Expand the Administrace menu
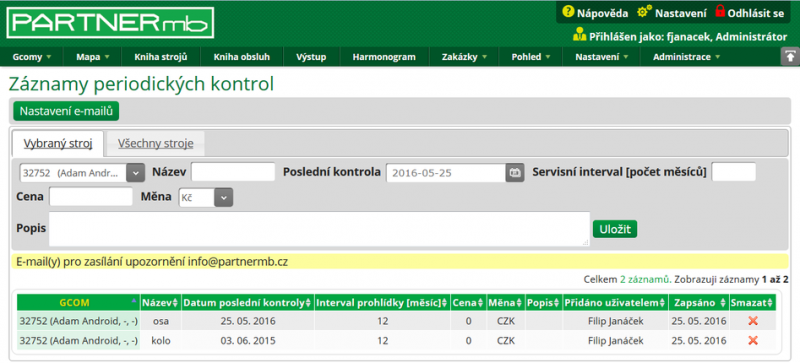Viewport: 800px width, 363px height. click(x=686, y=57)
